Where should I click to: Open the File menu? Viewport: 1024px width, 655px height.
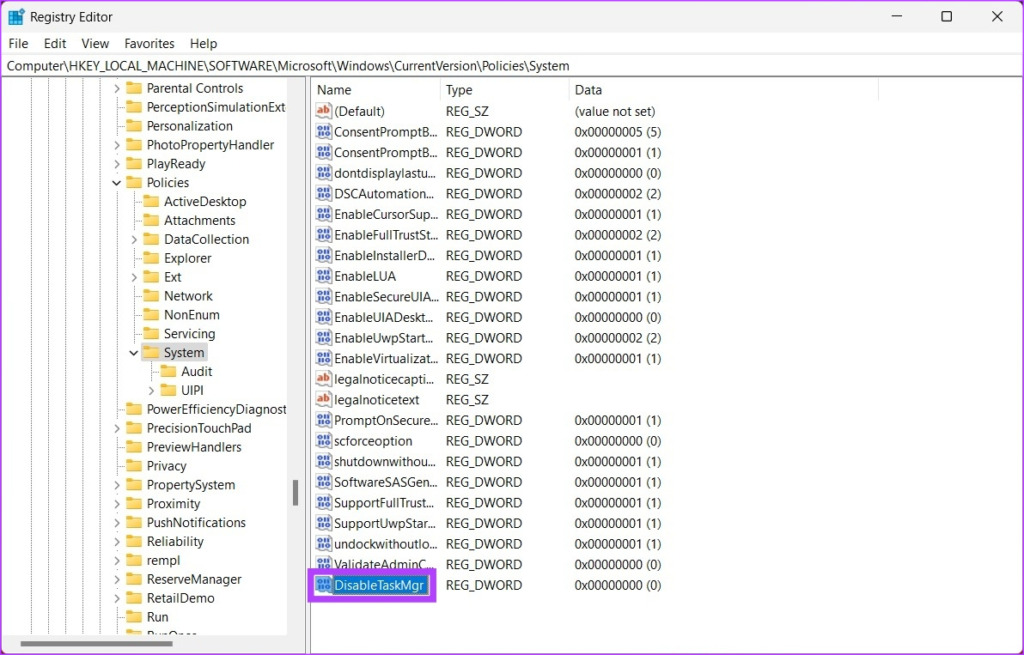pos(18,44)
